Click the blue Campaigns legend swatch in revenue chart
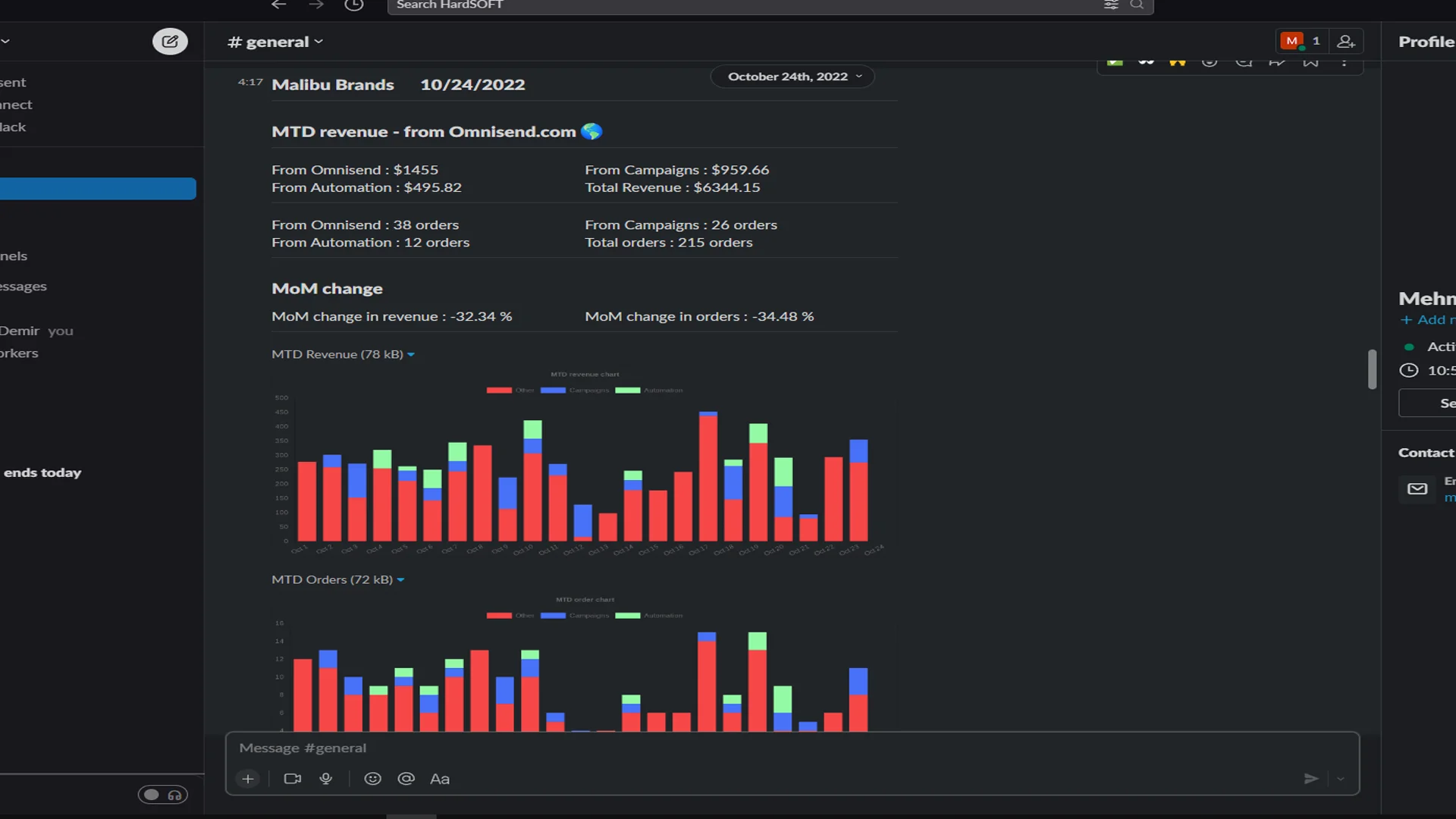Image resolution: width=1456 pixels, height=819 pixels. tap(553, 391)
